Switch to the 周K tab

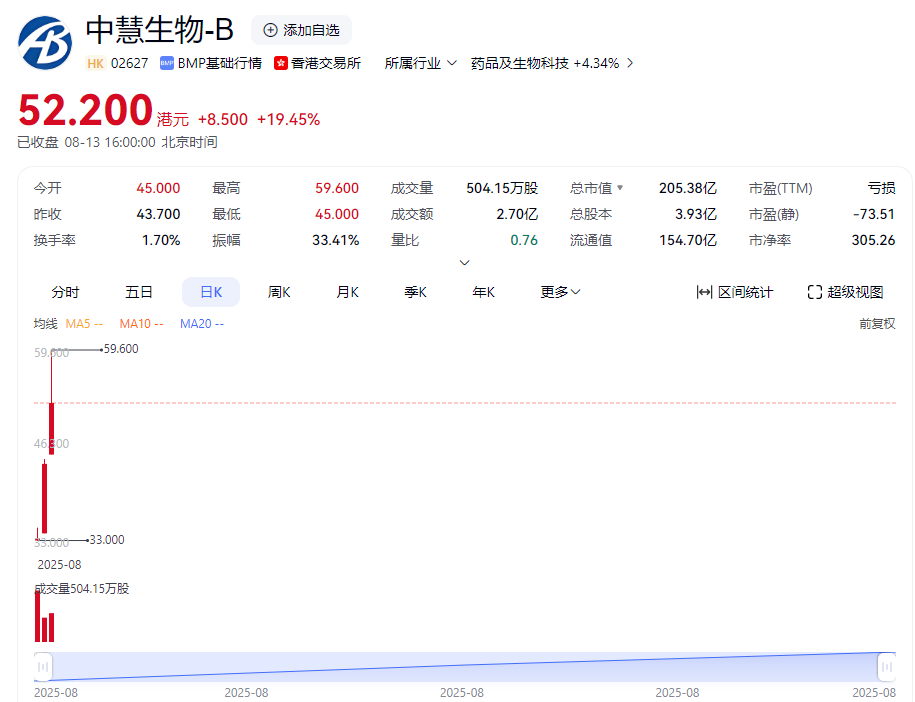tap(279, 292)
